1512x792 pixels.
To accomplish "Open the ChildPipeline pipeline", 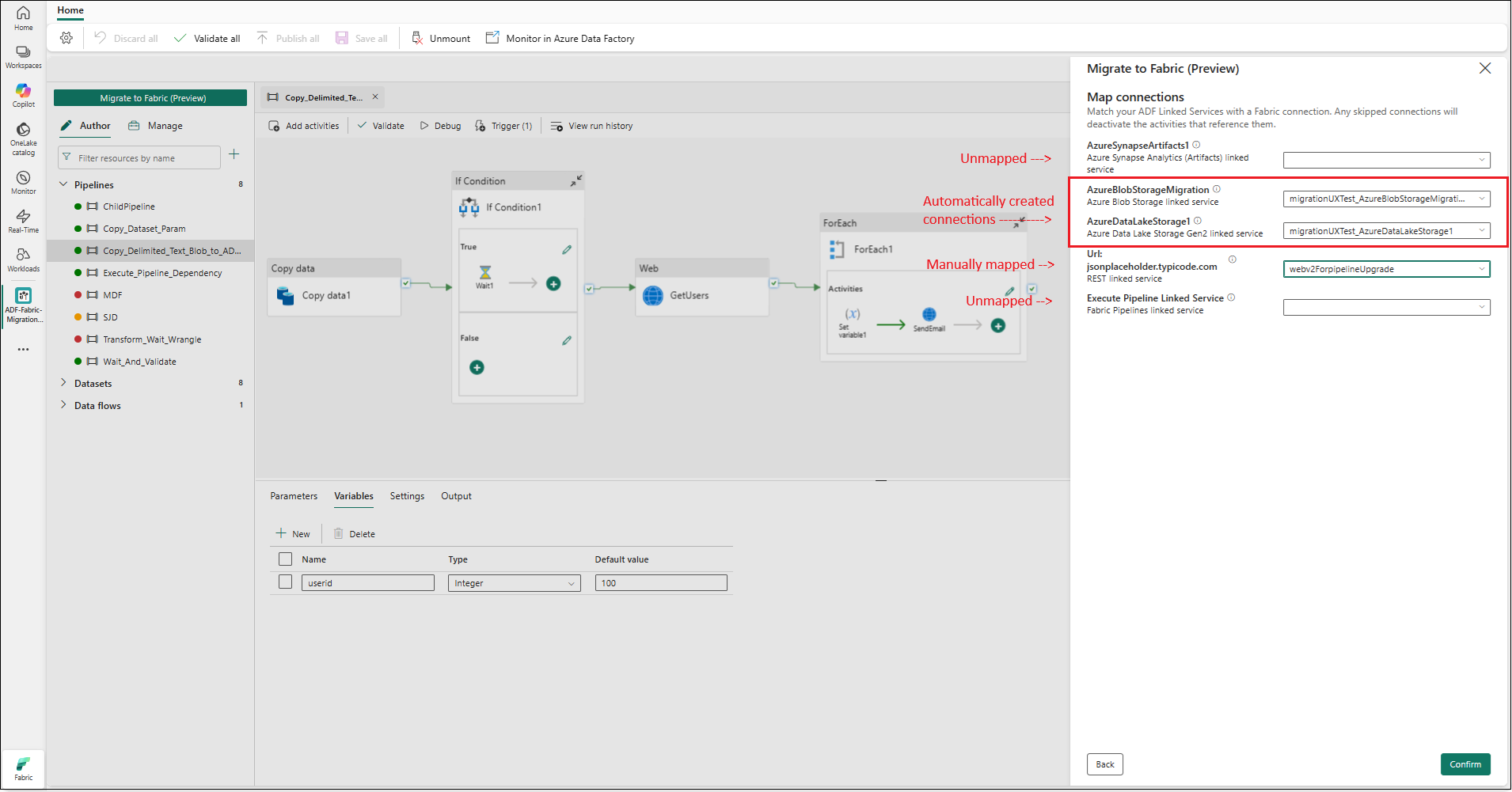I will point(129,207).
